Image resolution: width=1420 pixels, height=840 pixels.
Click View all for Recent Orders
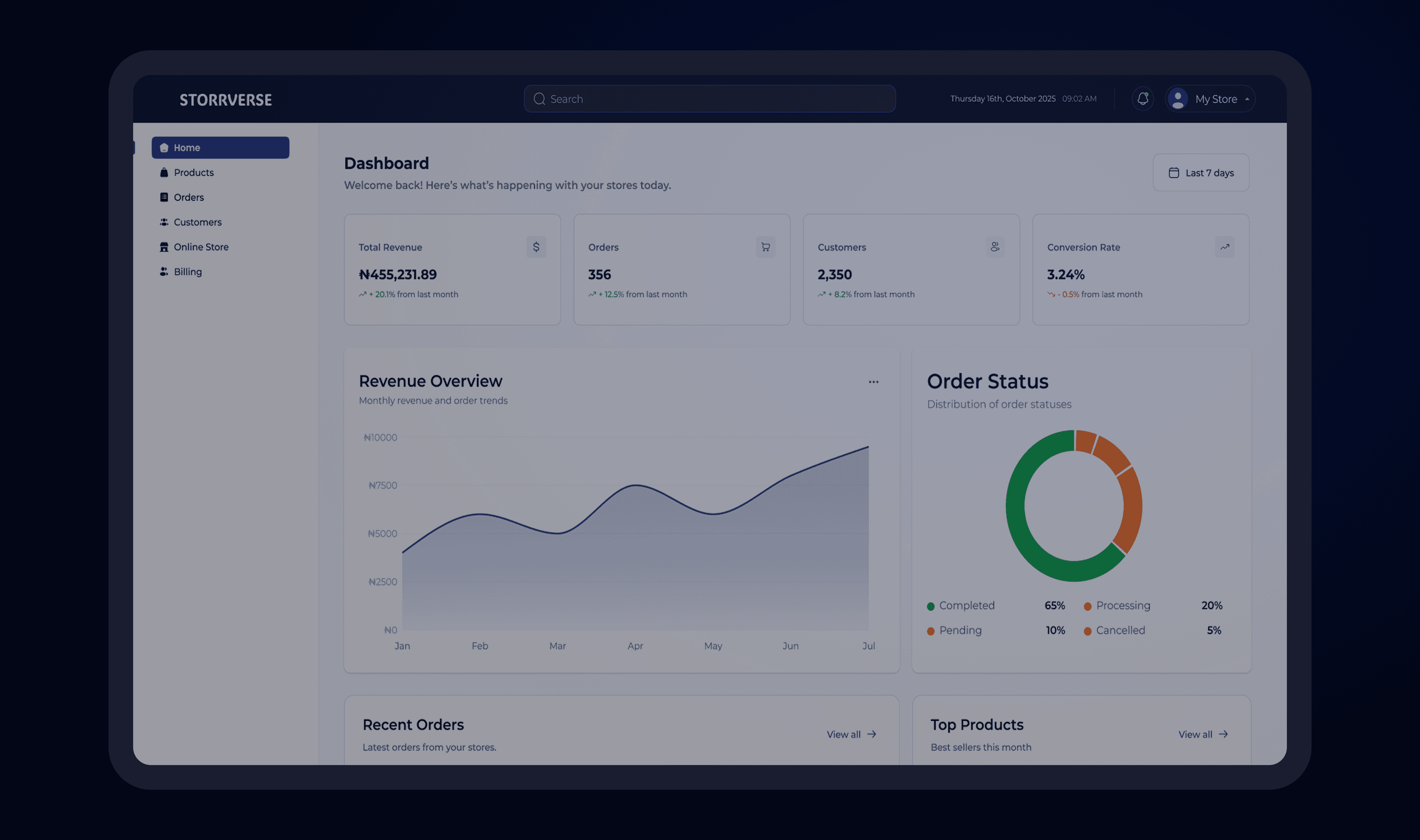click(851, 734)
